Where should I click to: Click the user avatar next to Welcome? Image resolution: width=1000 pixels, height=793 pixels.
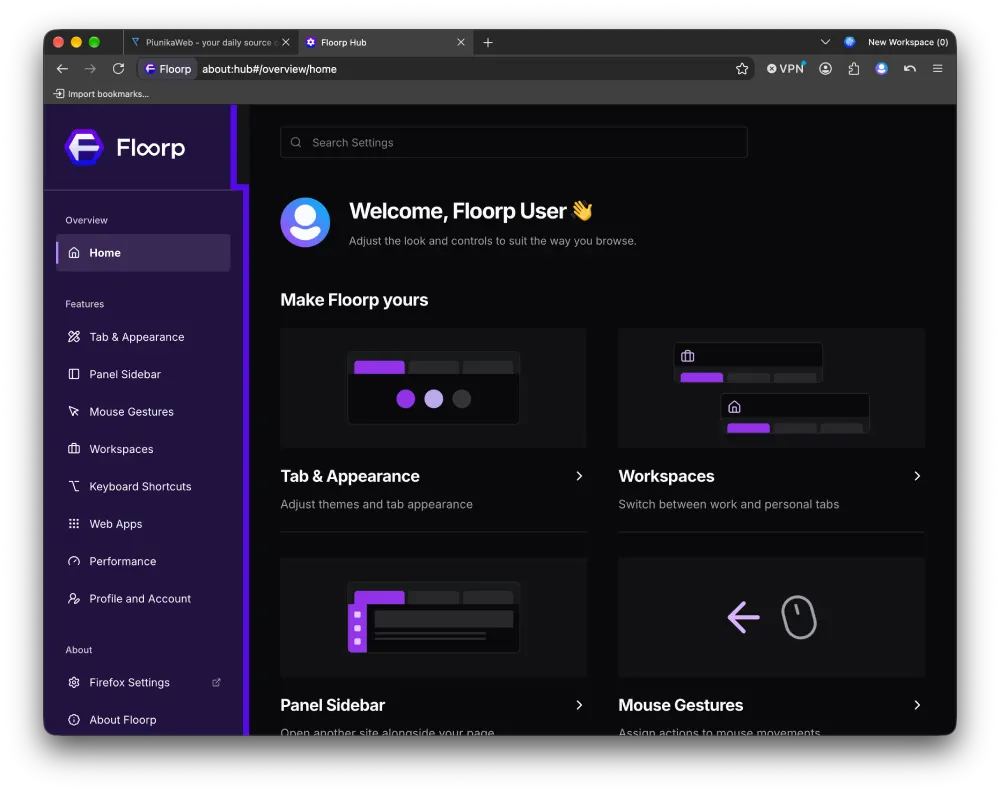[x=305, y=223]
